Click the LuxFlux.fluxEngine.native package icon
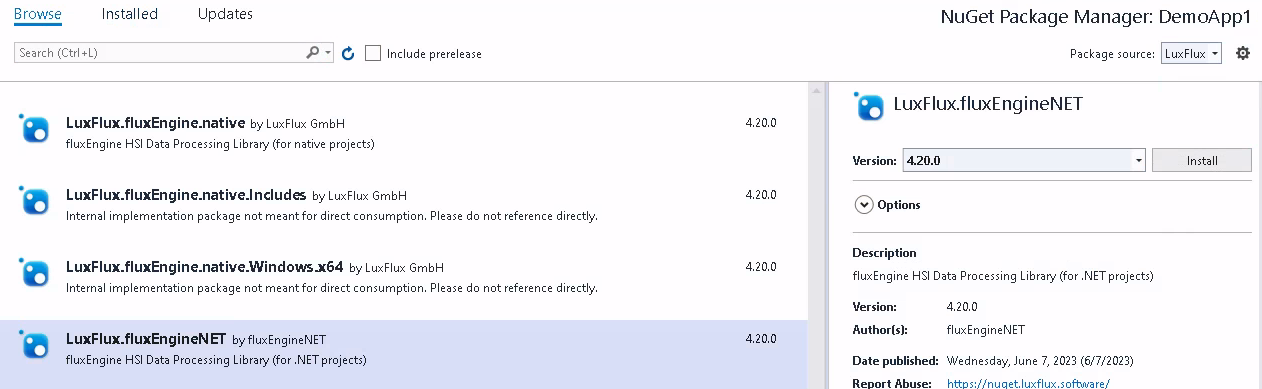The height and width of the screenshot is (389, 1262). tap(35, 128)
